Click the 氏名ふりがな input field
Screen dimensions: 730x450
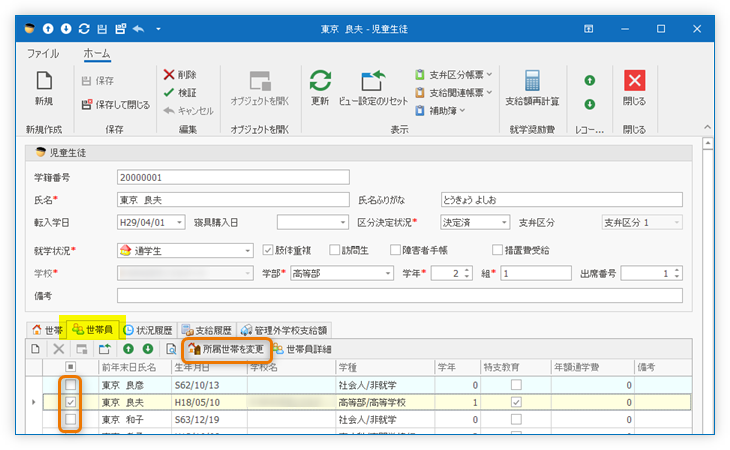click(x=561, y=200)
